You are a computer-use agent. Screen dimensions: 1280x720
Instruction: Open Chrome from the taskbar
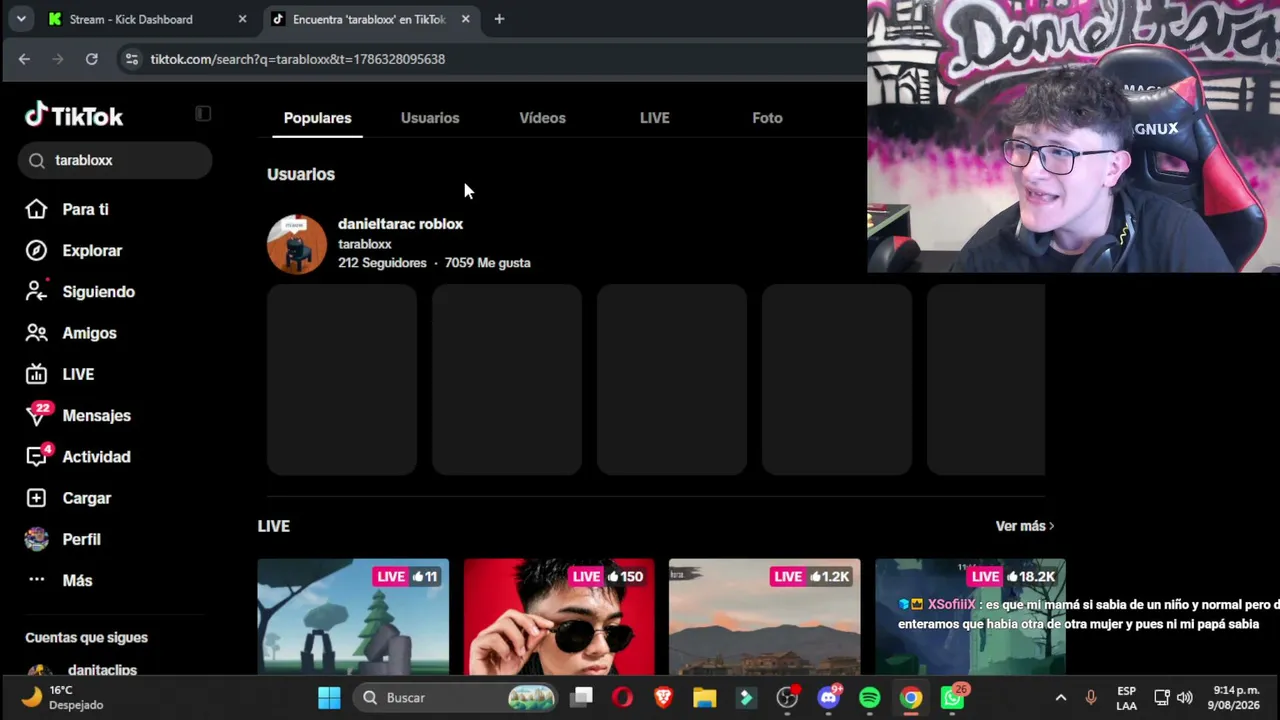[911, 698]
